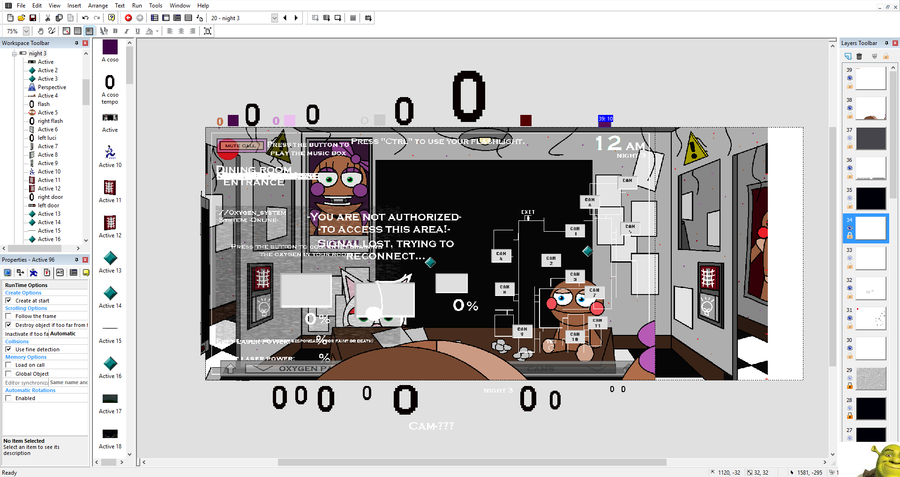
Task: Toggle visibility of layer 36
Action: click(849, 168)
